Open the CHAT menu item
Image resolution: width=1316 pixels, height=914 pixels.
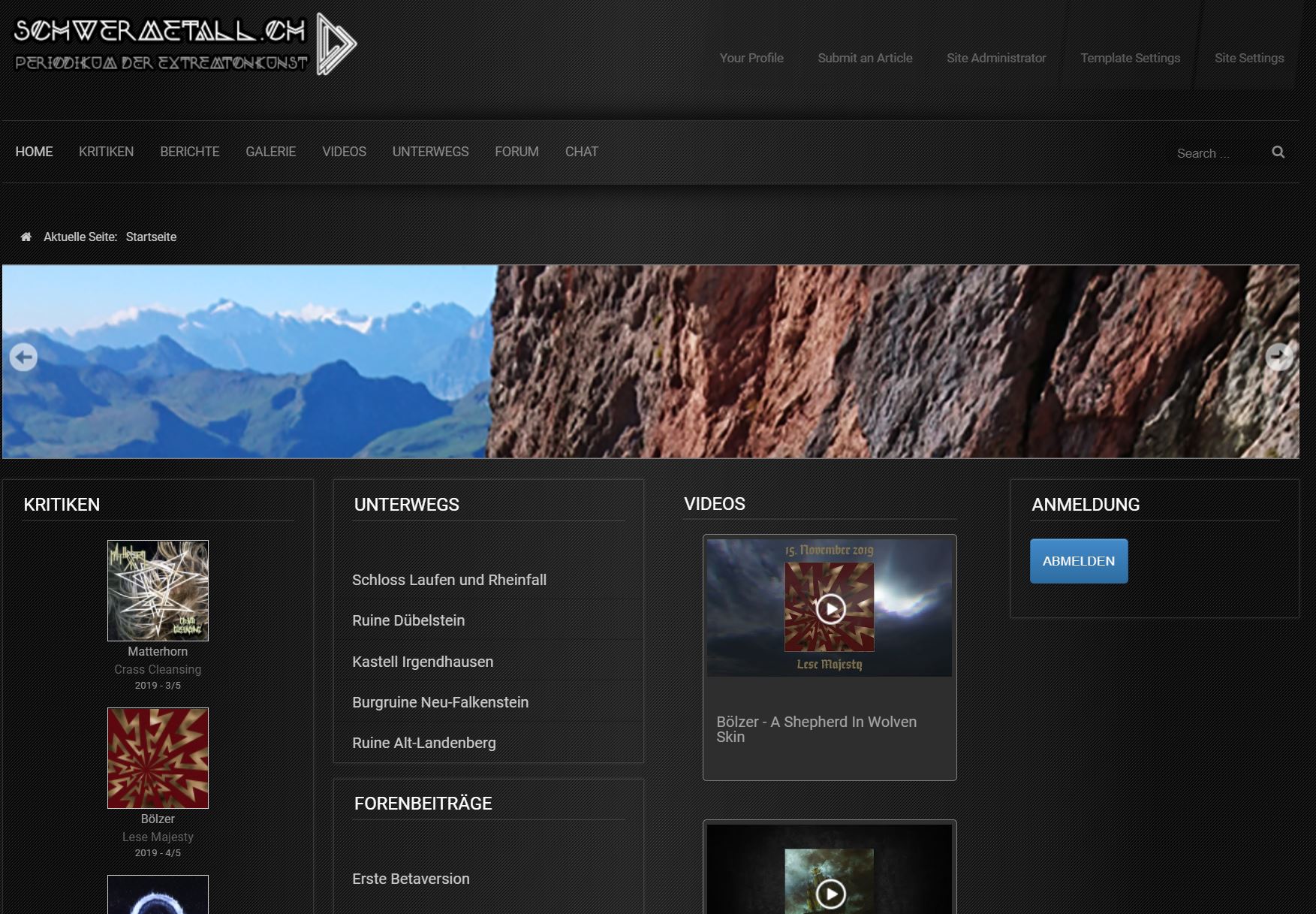(581, 152)
